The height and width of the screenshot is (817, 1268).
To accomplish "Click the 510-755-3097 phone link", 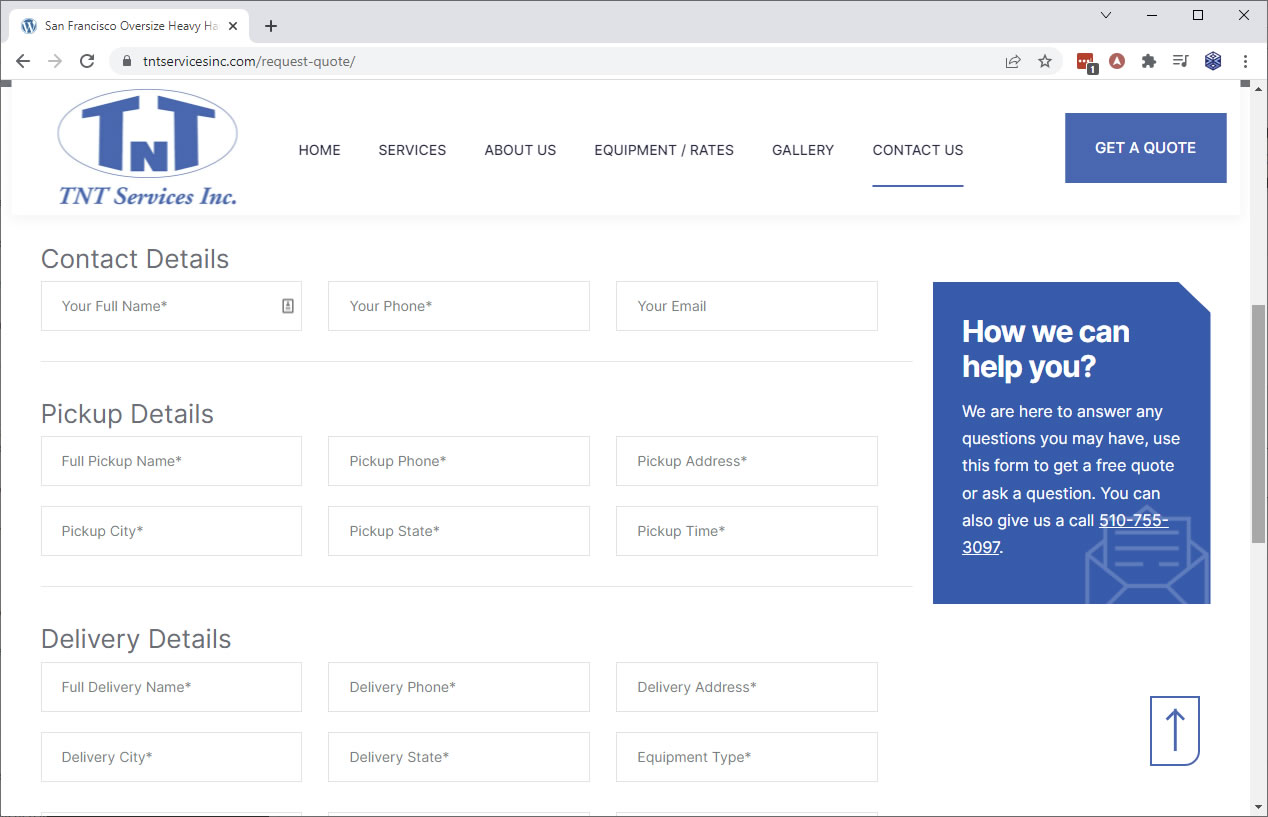I will coord(1133,521).
